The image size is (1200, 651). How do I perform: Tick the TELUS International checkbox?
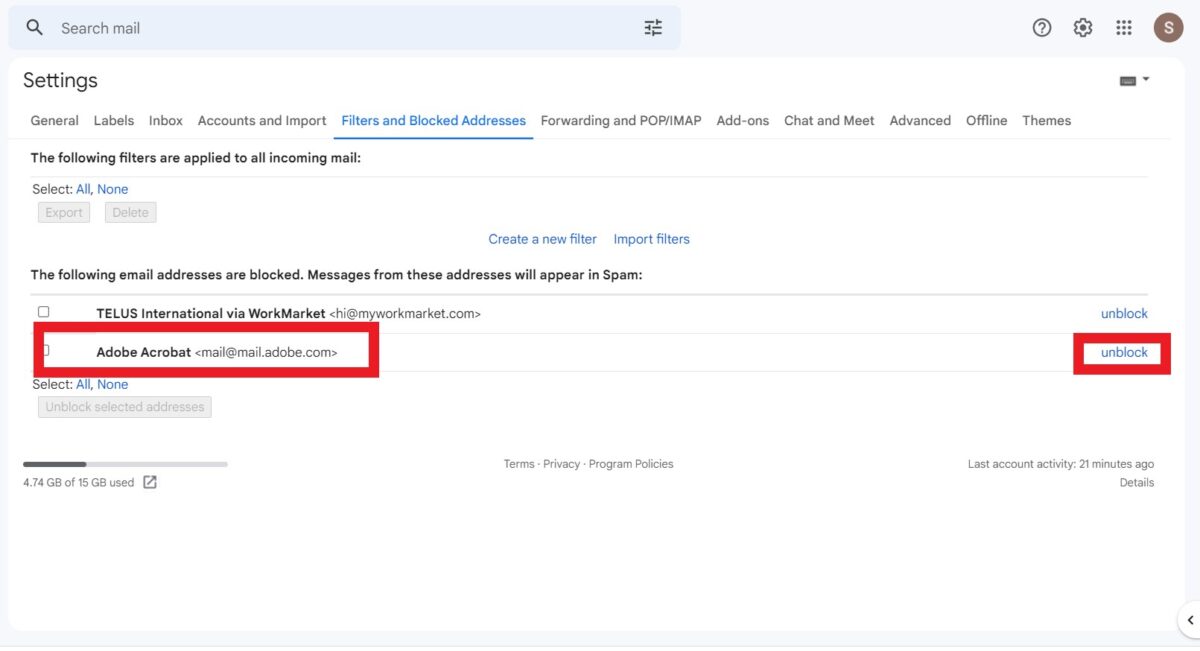44,312
